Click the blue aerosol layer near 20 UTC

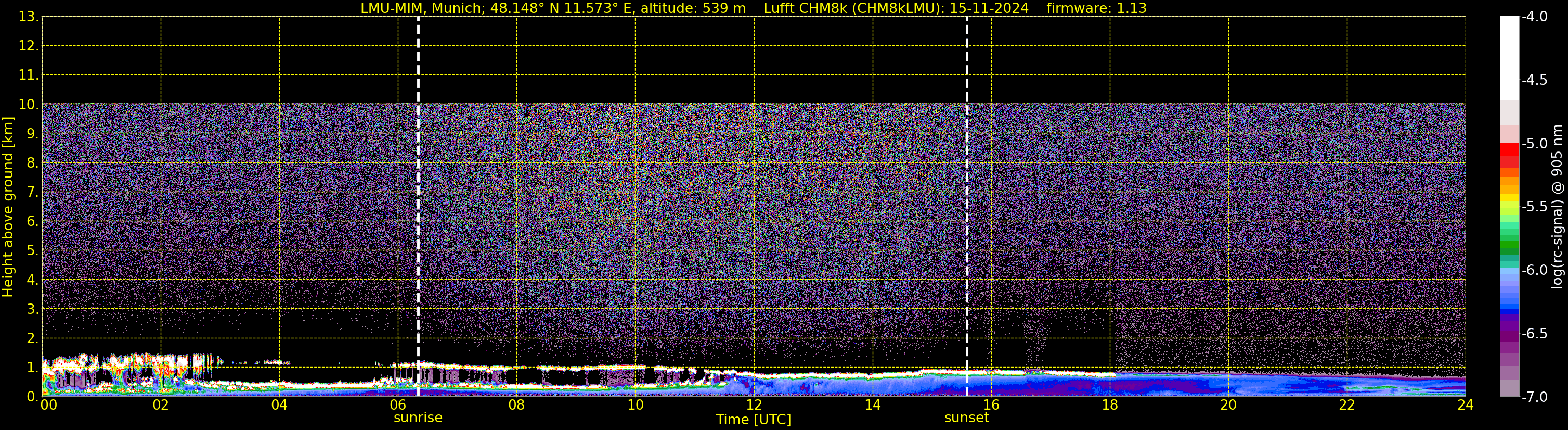tap(1228, 385)
